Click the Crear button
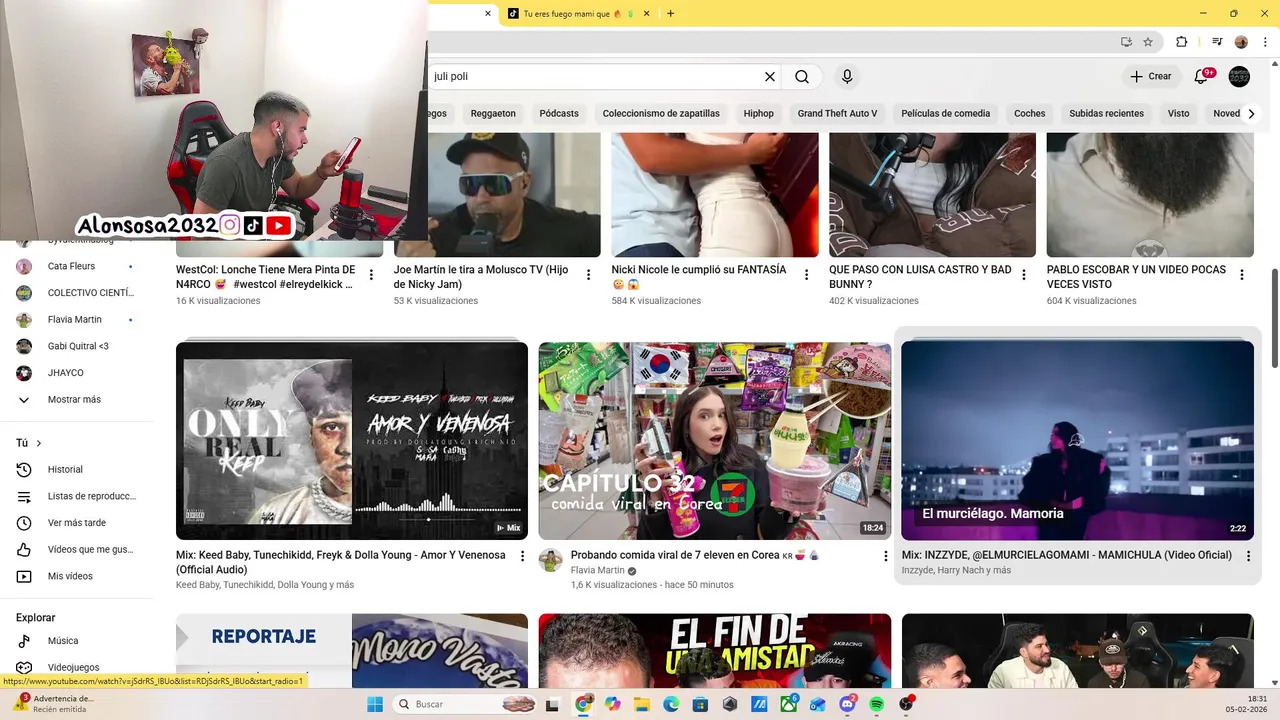Viewport: 1280px width, 720px height. (x=1150, y=76)
